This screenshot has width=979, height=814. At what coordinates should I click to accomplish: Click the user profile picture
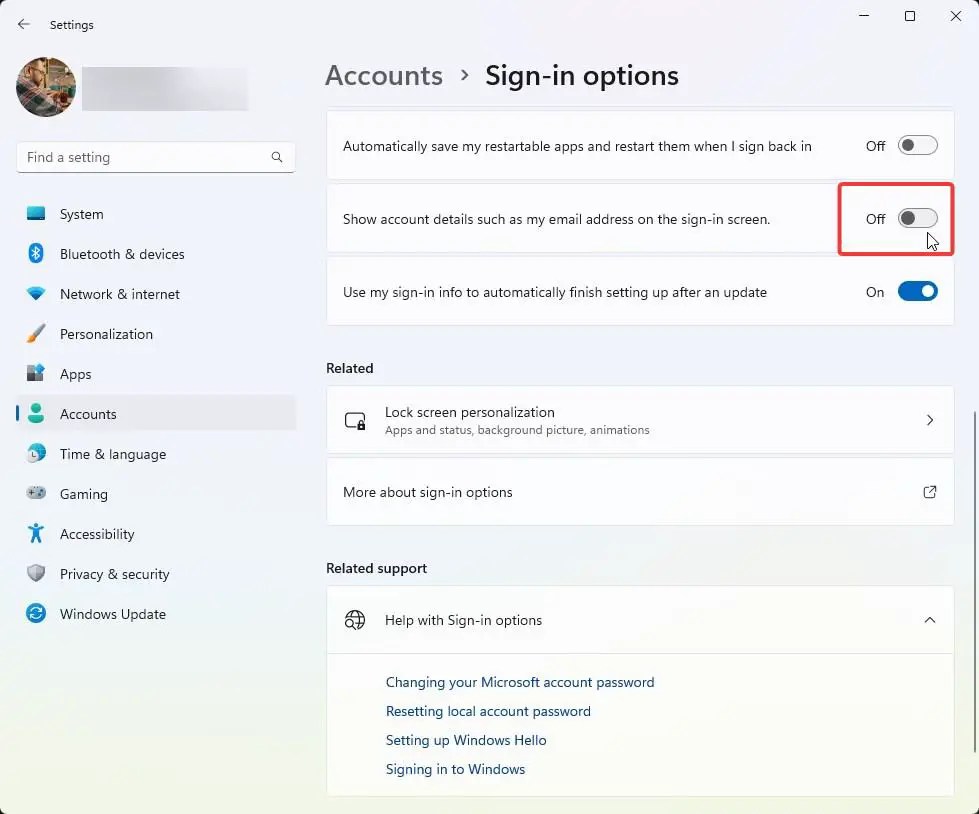46,87
